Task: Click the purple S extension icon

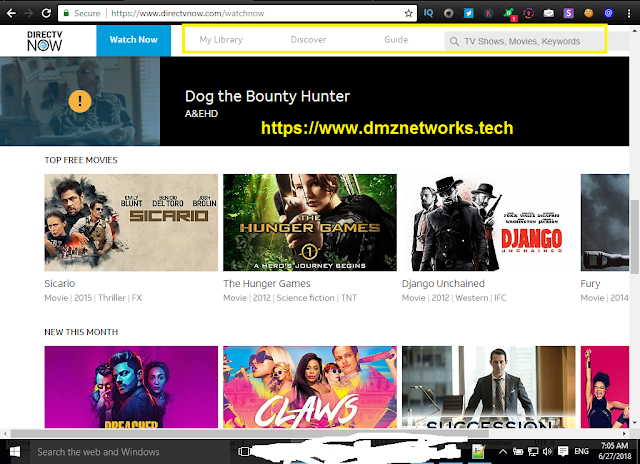Action: [568, 13]
